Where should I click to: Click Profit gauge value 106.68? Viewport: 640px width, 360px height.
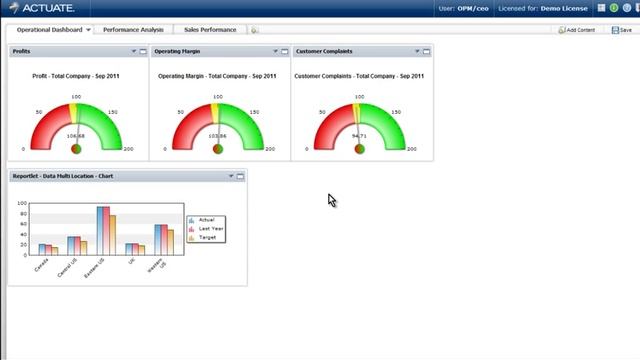click(76, 136)
